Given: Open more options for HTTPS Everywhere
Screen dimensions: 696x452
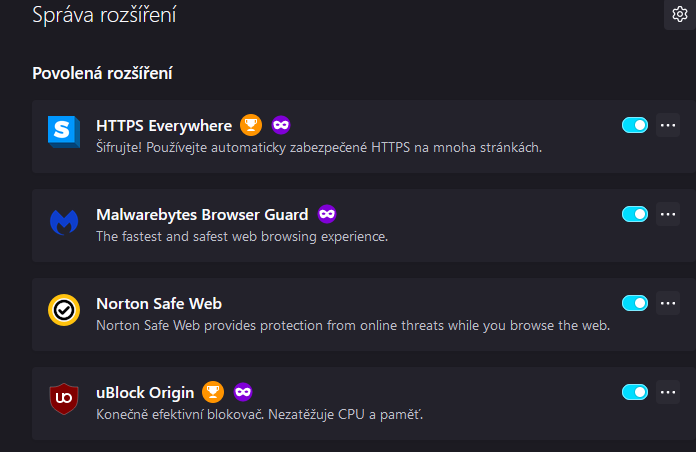Looking at the screenshot, I should coord(668,125).
